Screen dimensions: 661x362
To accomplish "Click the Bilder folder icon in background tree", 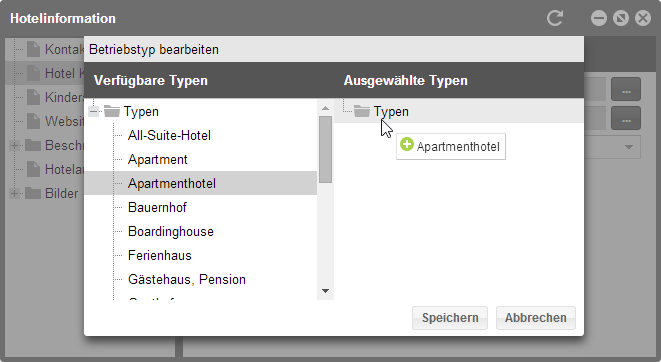I will coord(33,193).
